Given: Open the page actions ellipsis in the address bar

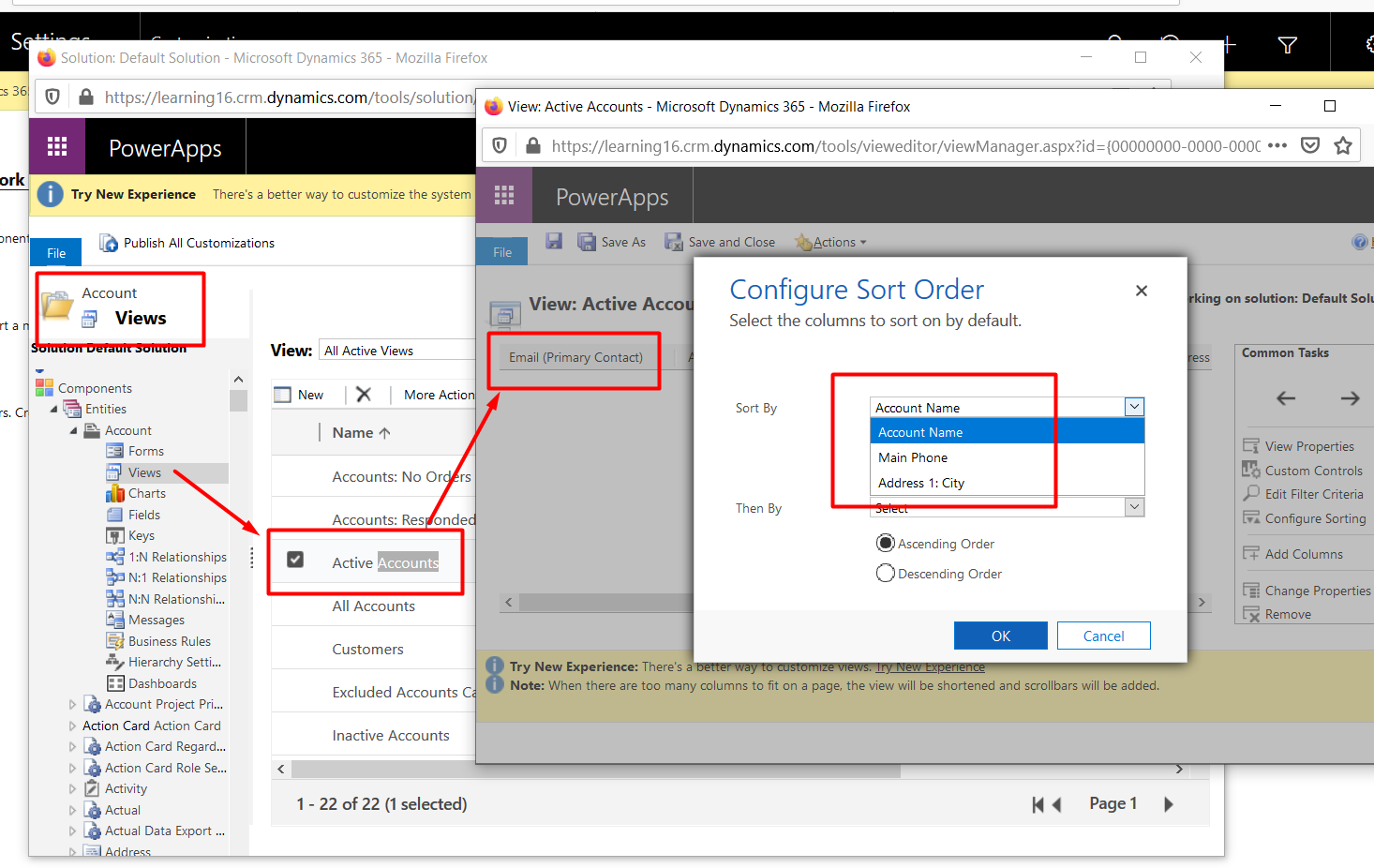Looking at the screenshot, I should (x=1277, y=145).
